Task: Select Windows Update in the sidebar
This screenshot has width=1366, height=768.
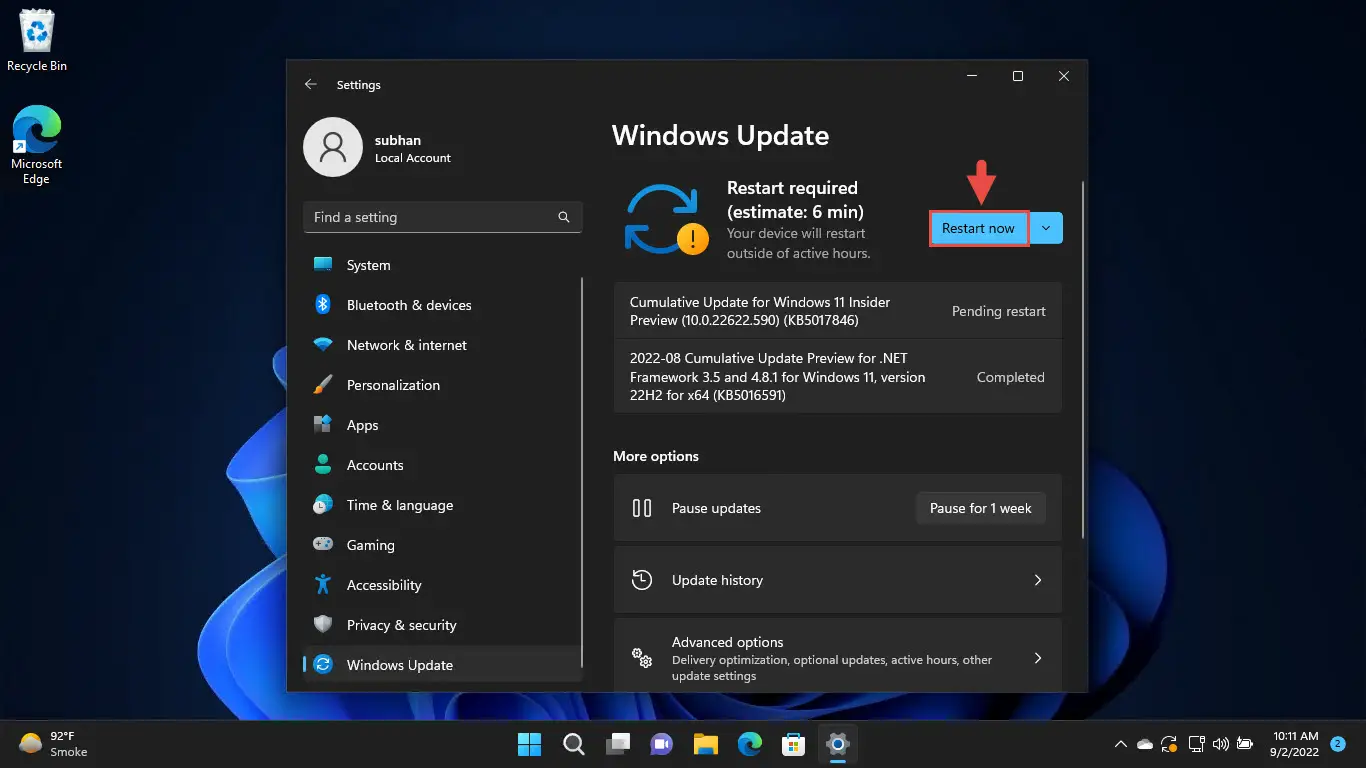Action: (x=442, y=665)
